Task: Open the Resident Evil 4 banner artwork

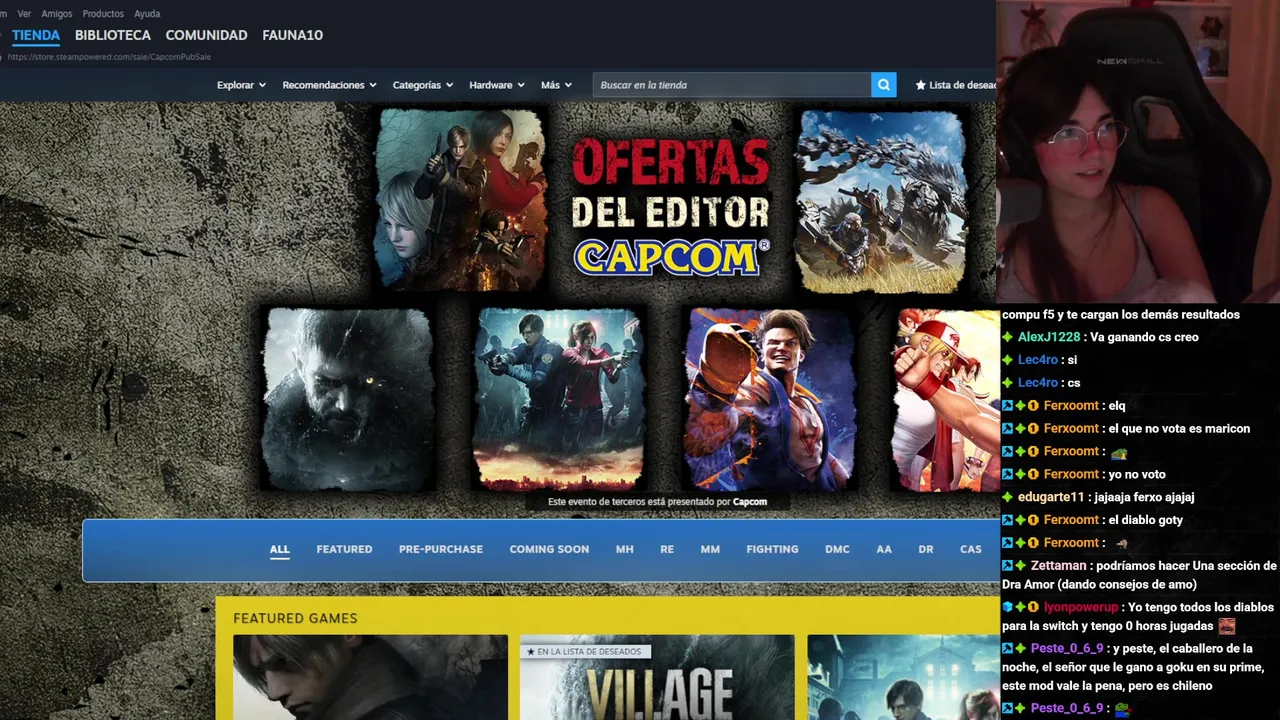Action: coord(461,199)
